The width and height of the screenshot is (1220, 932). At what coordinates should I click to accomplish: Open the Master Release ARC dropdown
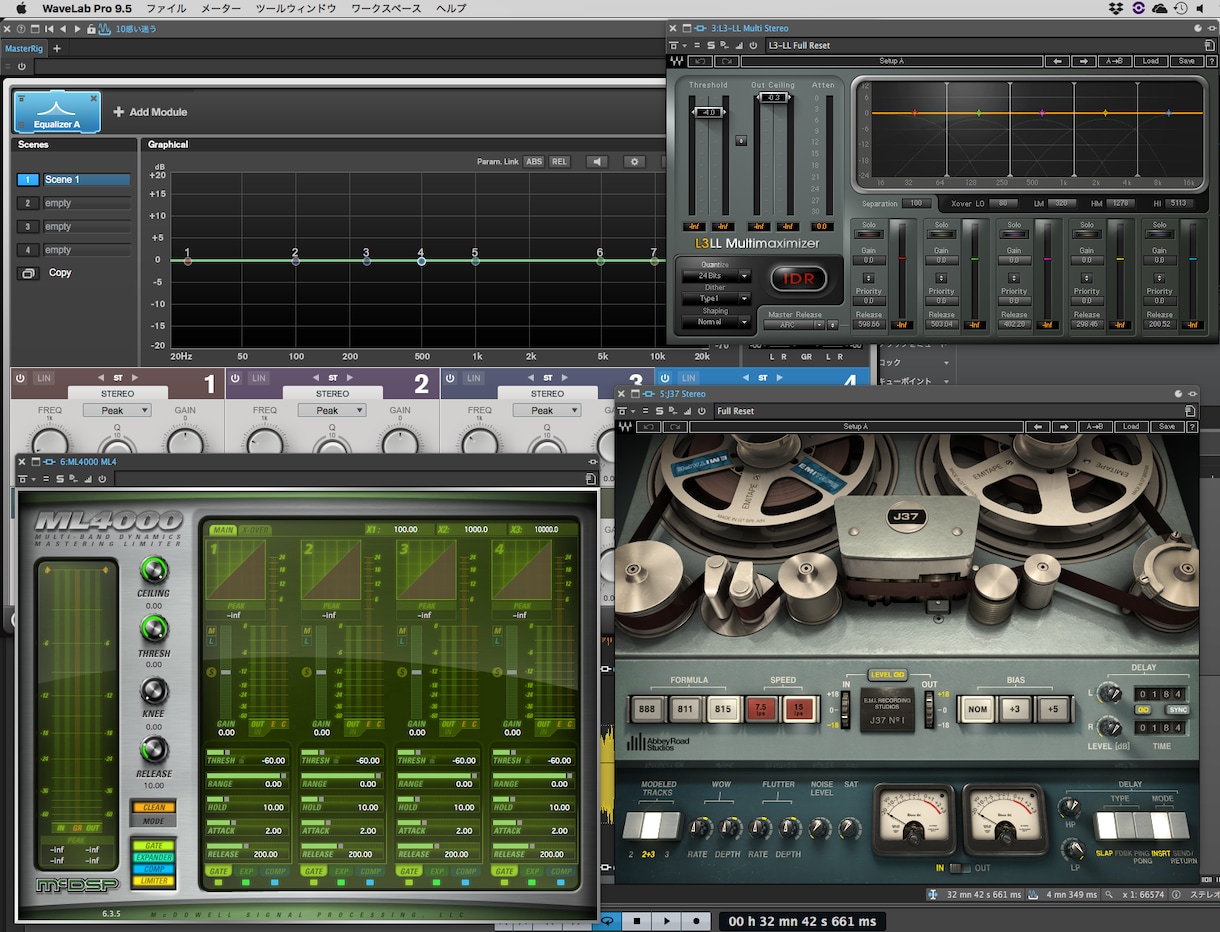point(795,325)
